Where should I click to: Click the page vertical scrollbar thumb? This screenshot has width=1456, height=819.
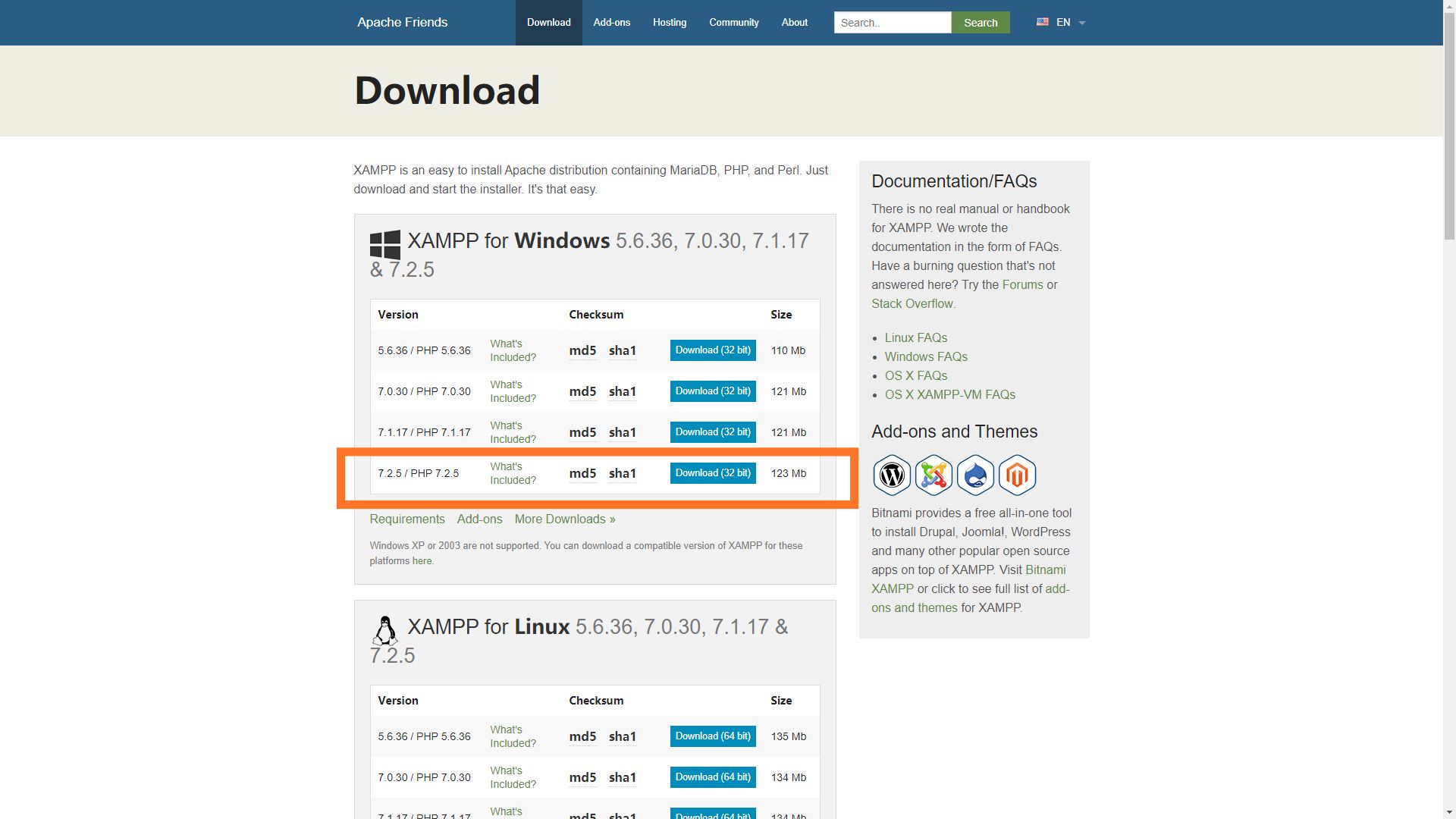[1449, 125]
